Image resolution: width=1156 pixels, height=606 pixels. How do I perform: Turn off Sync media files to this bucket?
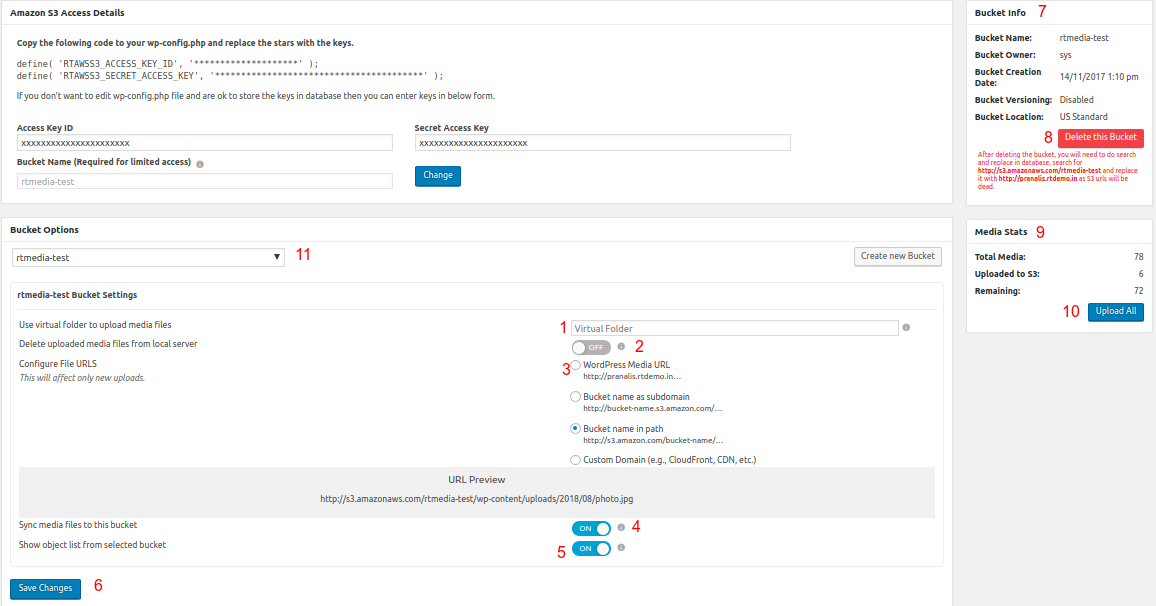[591, 528]
